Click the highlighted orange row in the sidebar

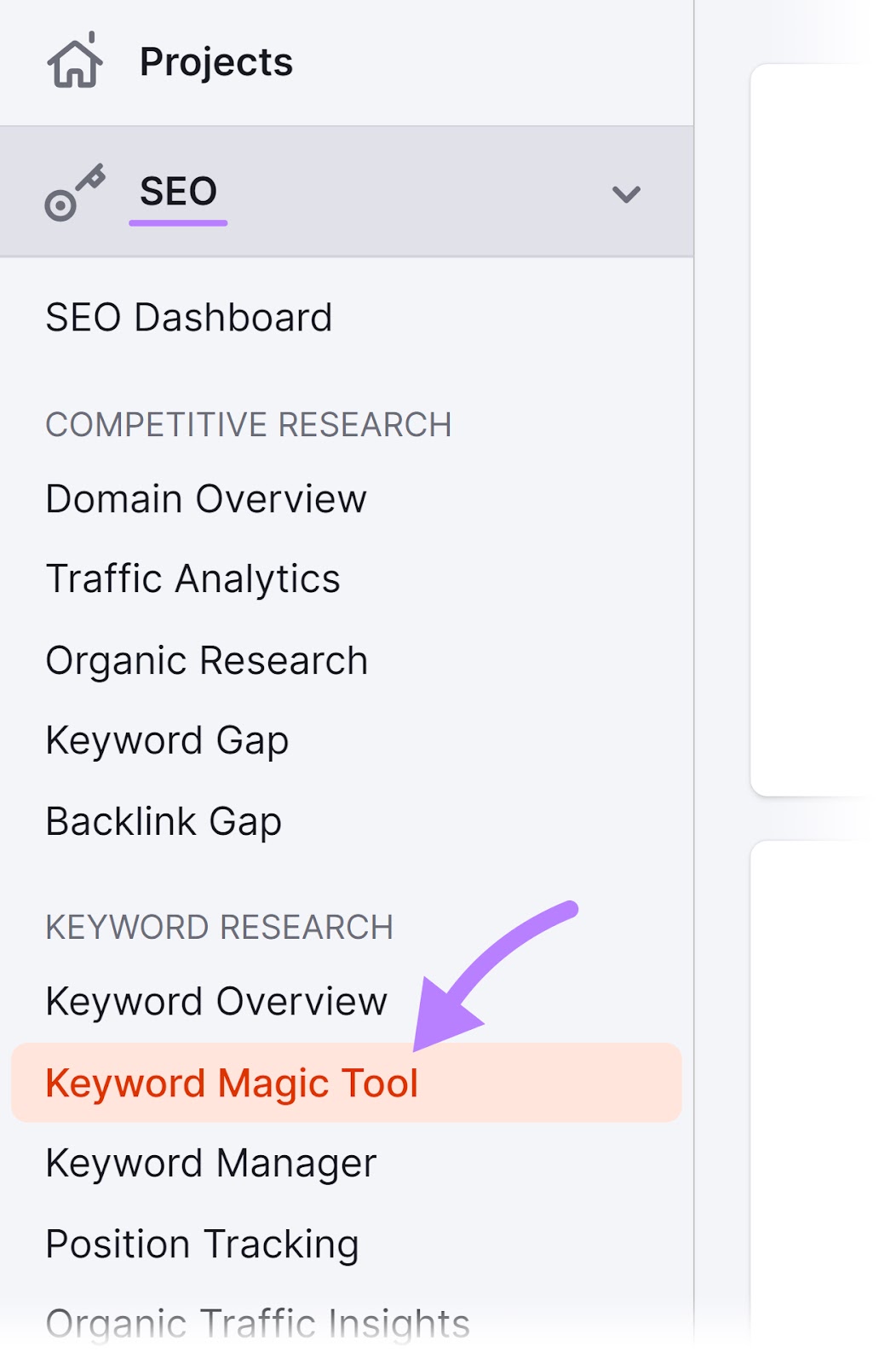click(341, 1082)
